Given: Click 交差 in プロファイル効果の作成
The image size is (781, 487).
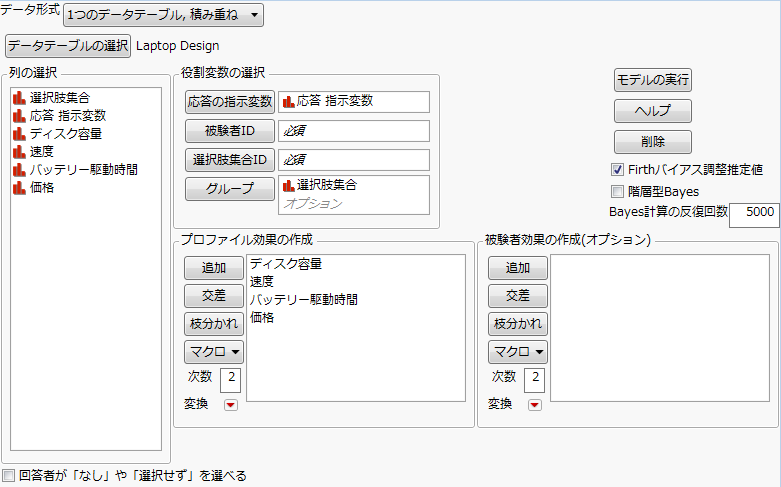Looking at the screenshot, I should tap(214, 296).
